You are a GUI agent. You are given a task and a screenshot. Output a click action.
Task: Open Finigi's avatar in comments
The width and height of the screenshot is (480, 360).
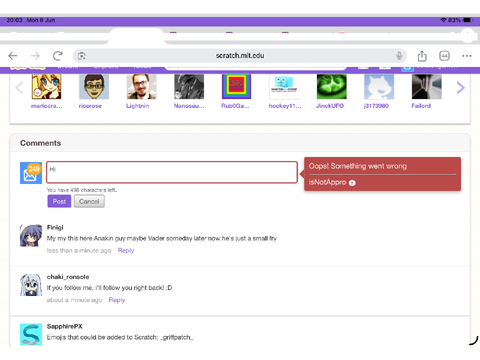31,235
